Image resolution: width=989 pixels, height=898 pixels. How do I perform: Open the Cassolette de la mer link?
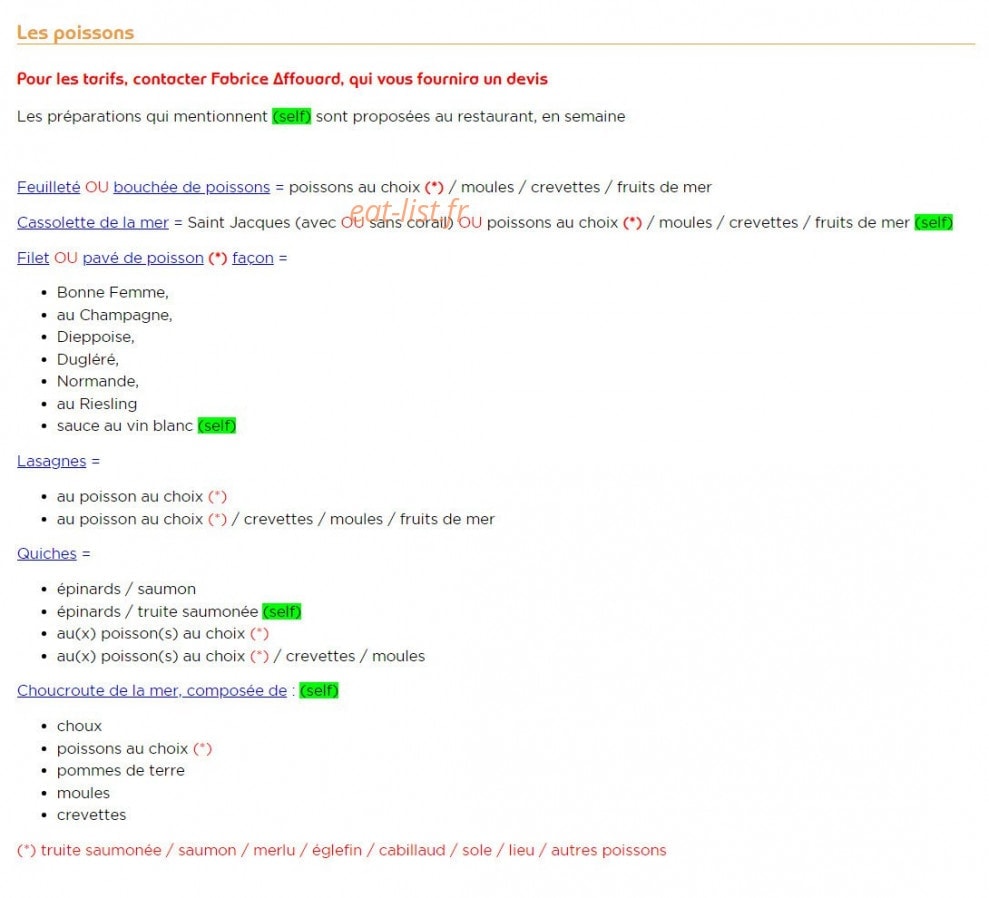click(93, 223)
